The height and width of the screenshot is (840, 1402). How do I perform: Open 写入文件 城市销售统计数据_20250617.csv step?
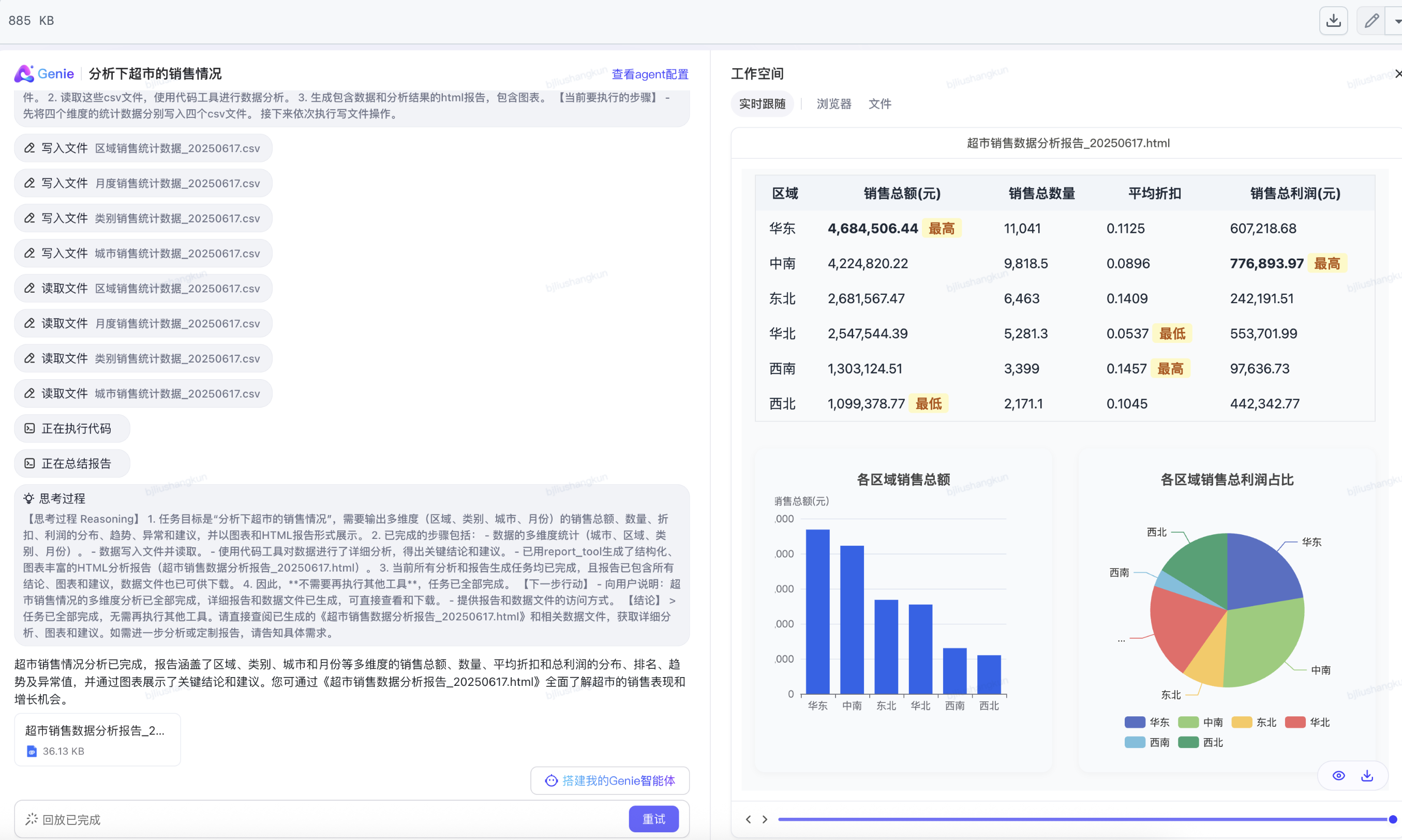click(x=143, y=253)
